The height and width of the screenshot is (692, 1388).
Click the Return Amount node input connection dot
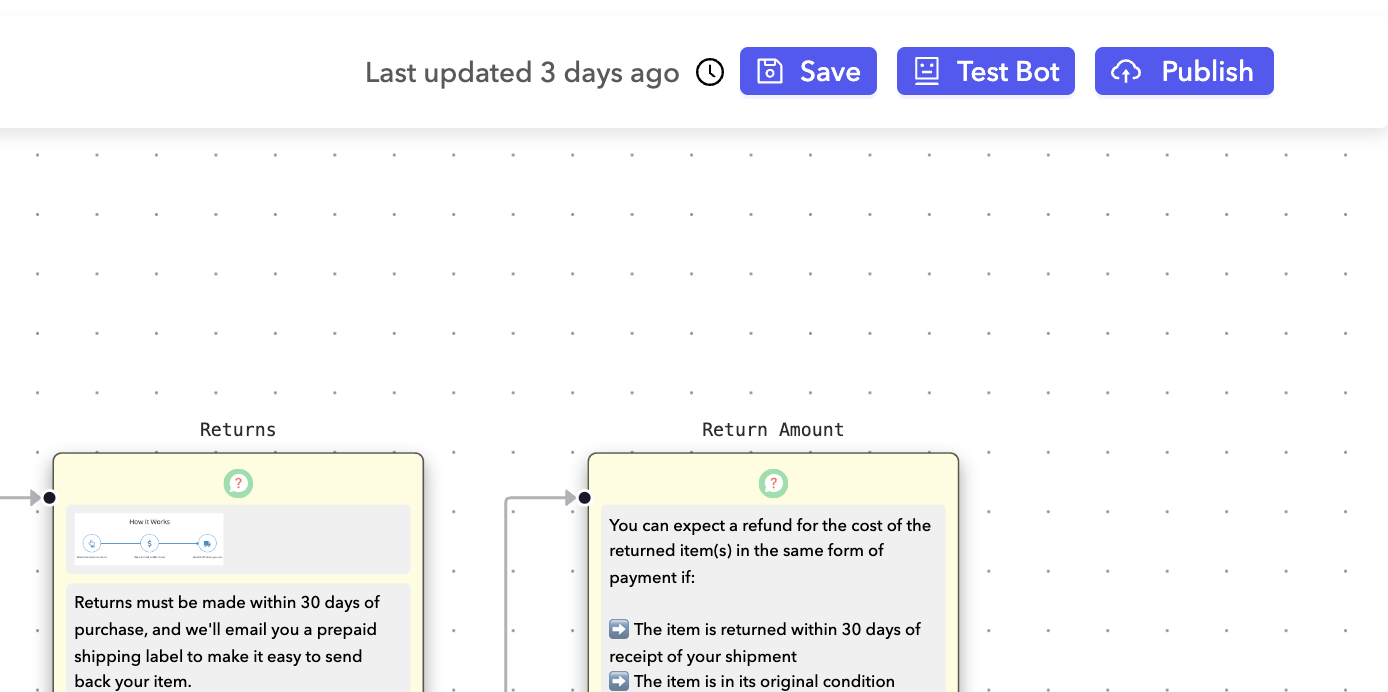585,498
